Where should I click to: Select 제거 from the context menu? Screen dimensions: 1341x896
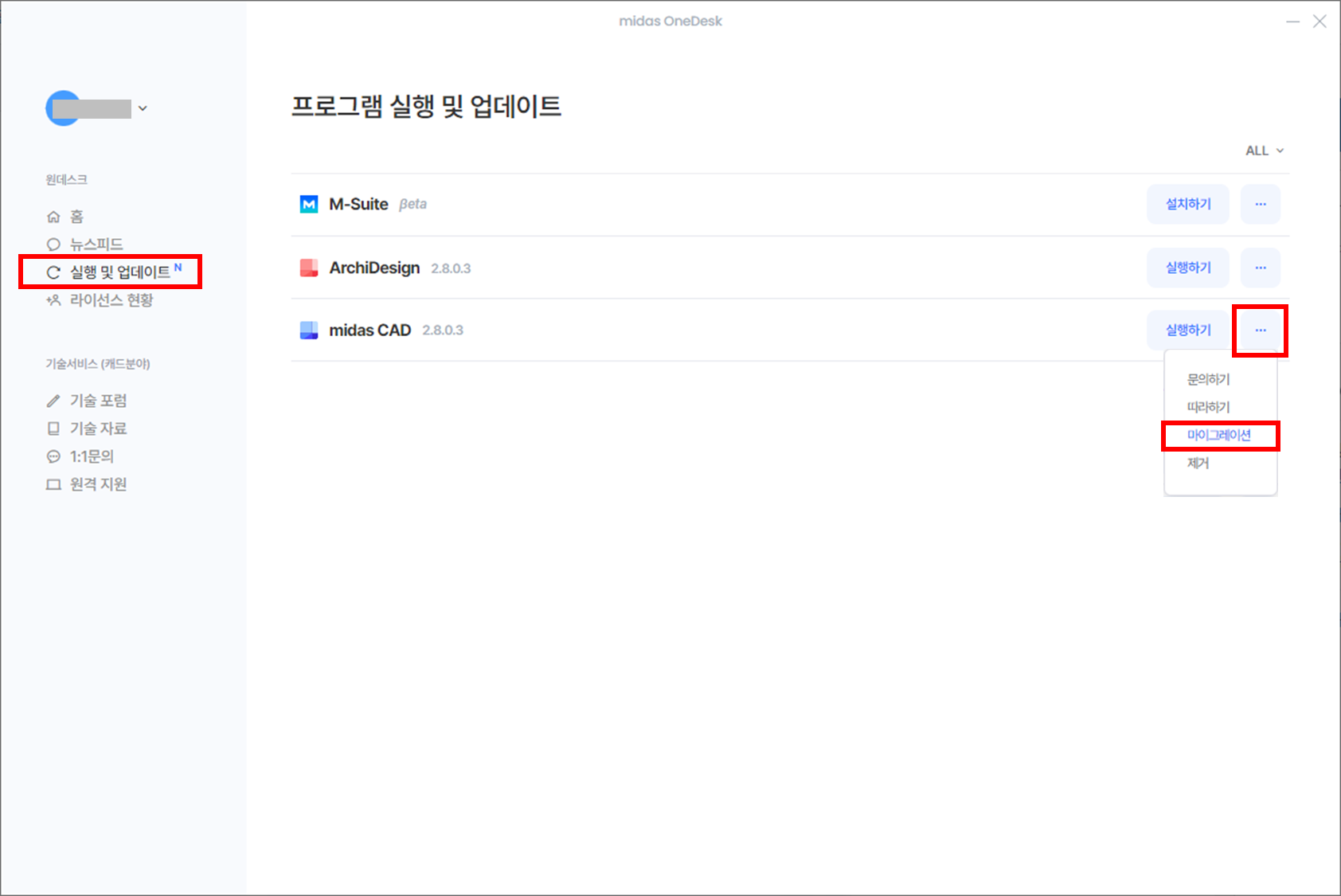pos(1198,463)
